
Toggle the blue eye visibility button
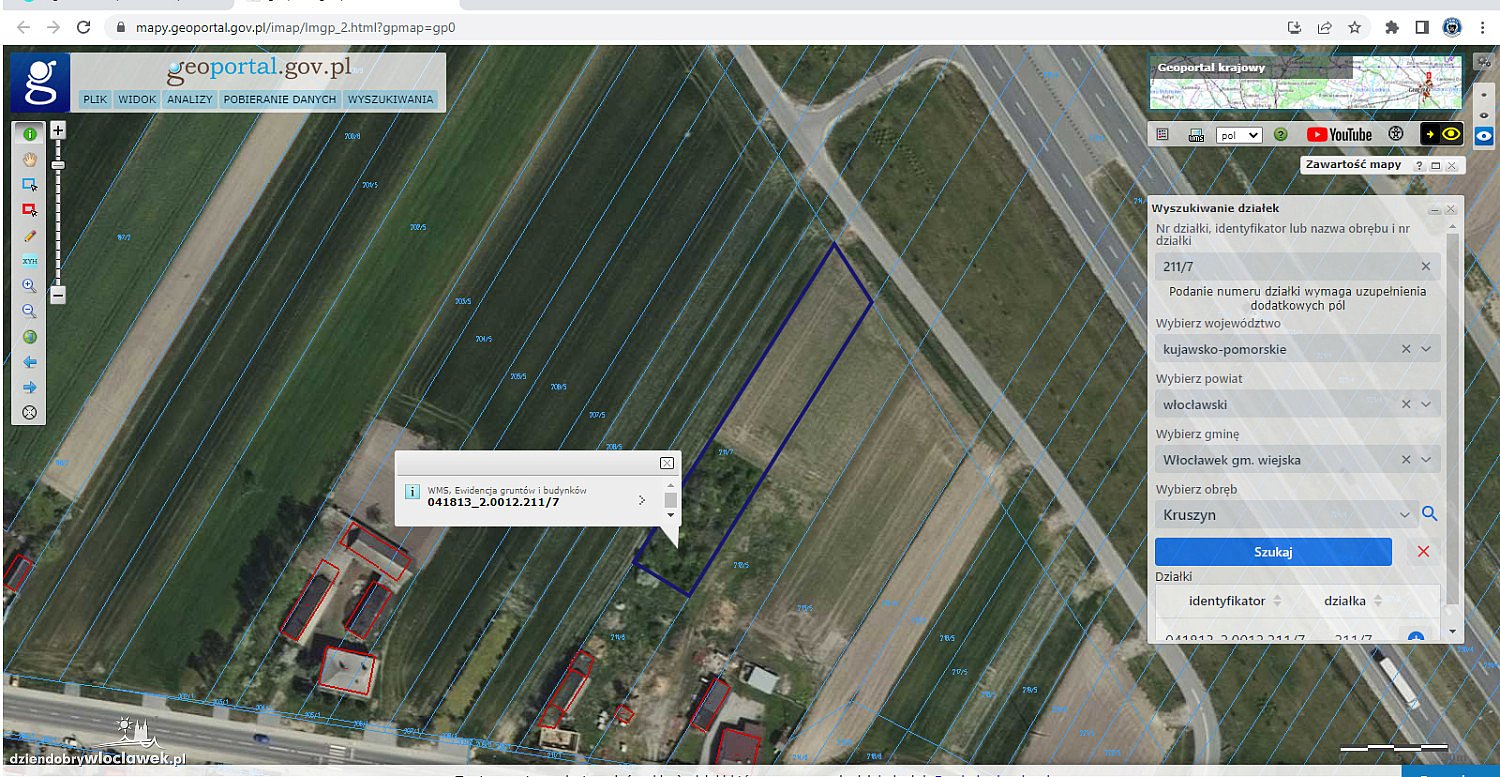[x=1484, y=139]
